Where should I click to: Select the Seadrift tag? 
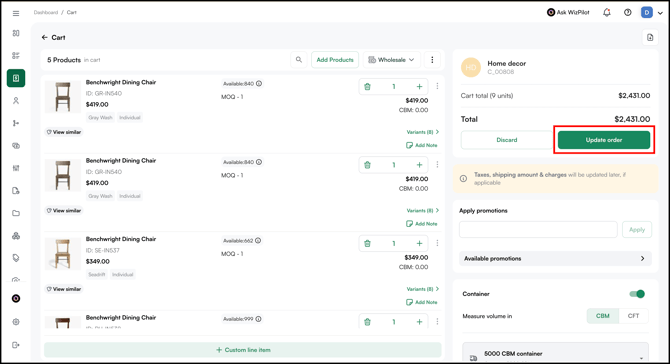tap(97, 275)
